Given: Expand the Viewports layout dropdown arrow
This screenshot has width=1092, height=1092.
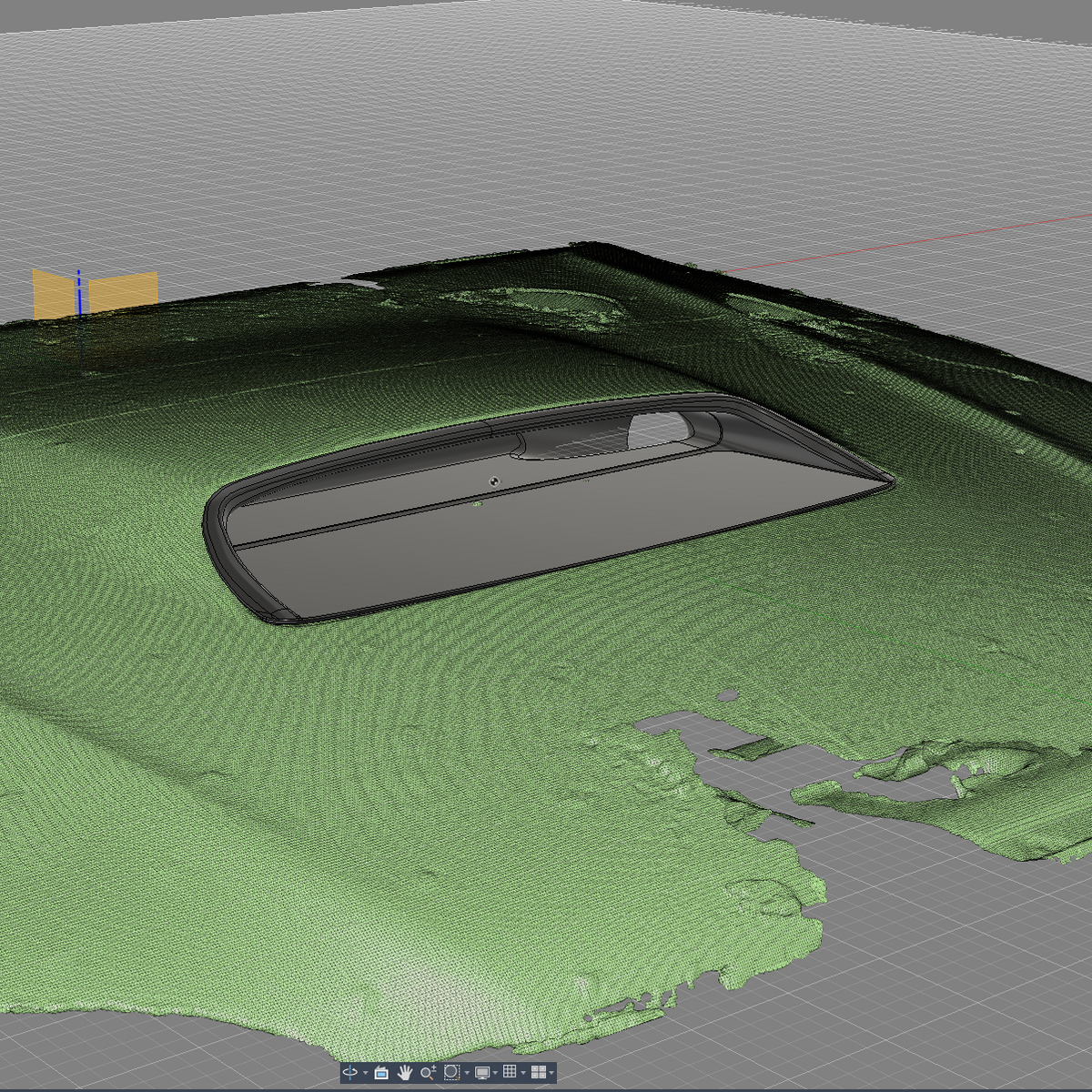Looking at the screenshot, I should pyautogui.click(x=551, y=1073).
